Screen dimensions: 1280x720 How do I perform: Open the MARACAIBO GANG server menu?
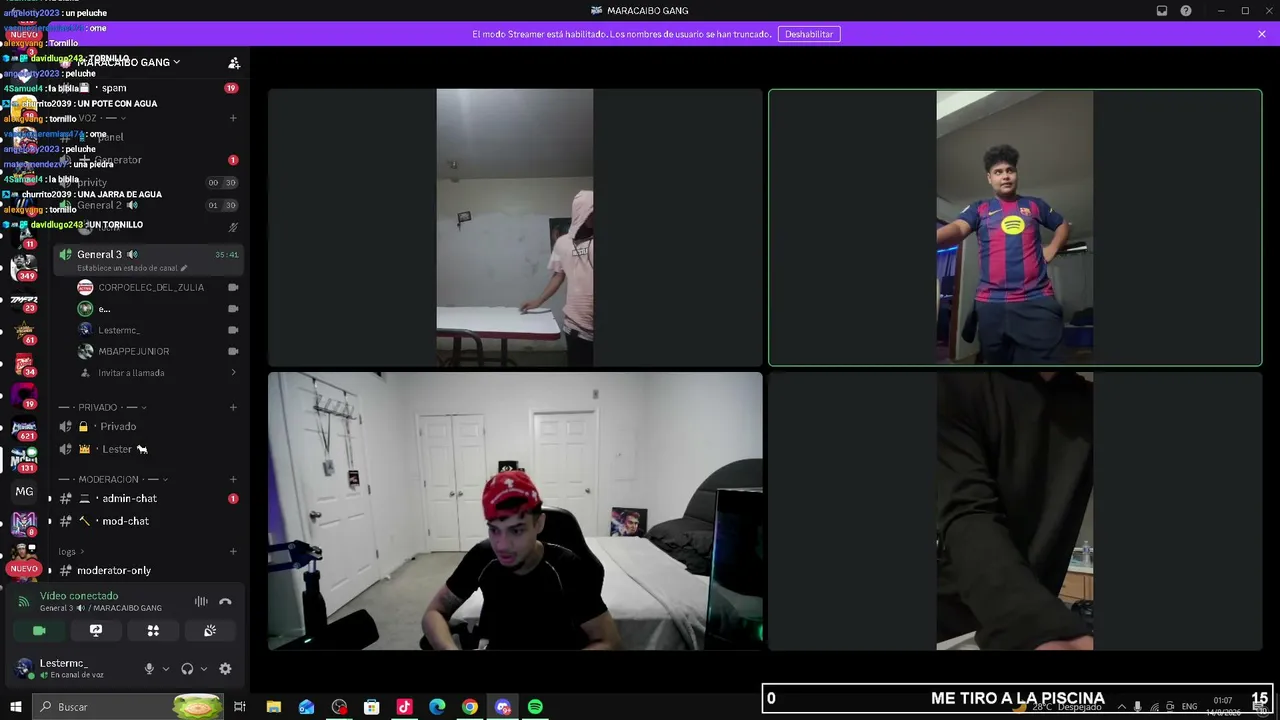pos(130,62)
